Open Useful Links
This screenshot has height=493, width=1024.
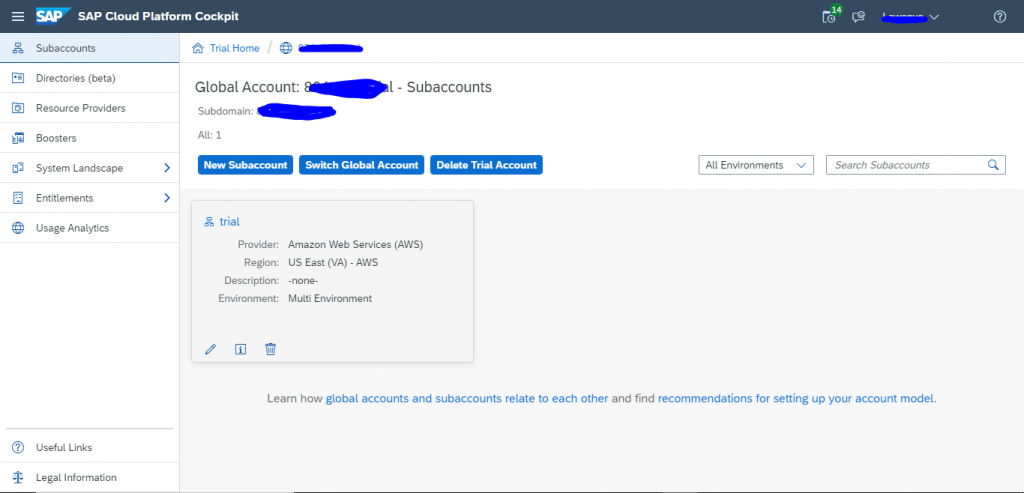pyautogui.click(x=89, y=448)
